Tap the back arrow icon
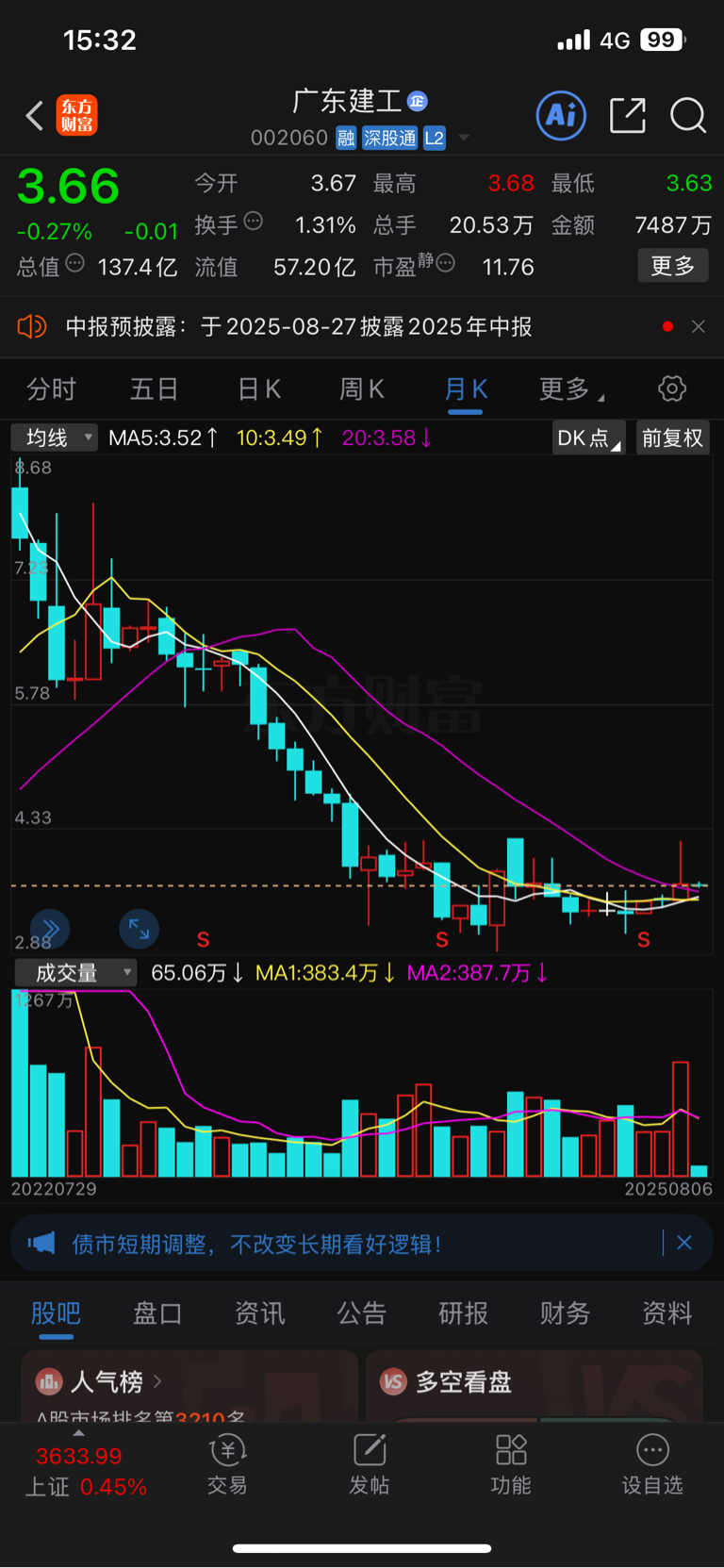 (35, 116)
